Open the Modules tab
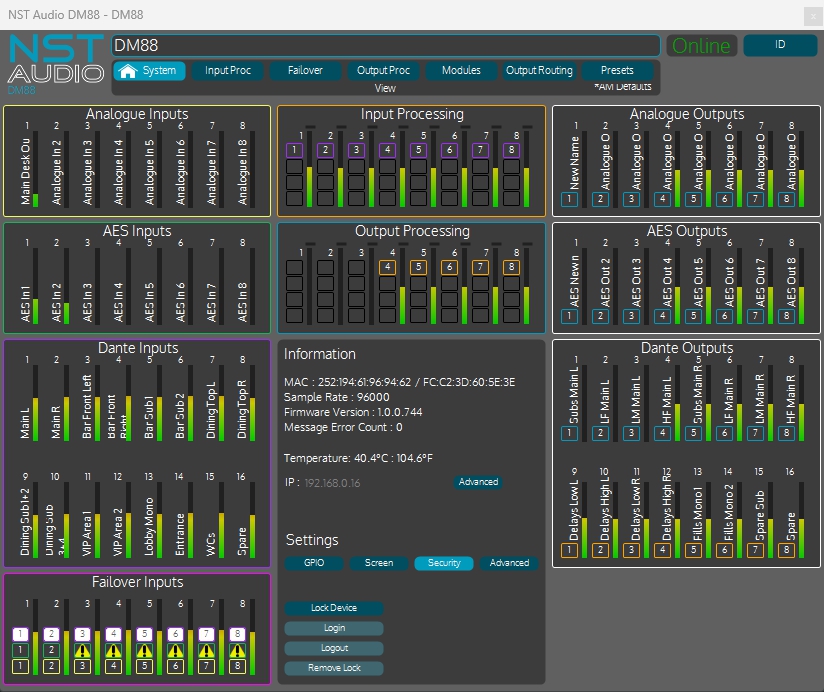 coord(461,70)
